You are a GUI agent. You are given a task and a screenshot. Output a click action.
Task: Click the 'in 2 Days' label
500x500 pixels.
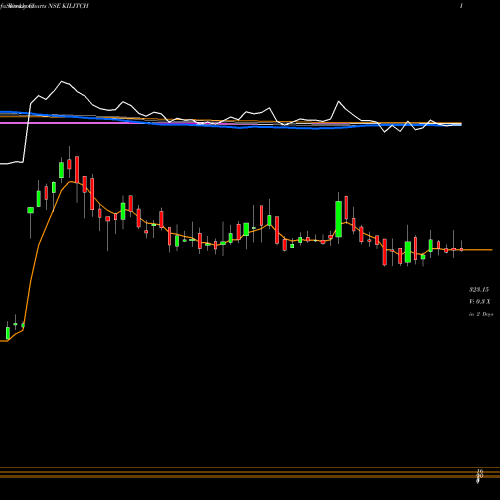click(x=481, y=314)
